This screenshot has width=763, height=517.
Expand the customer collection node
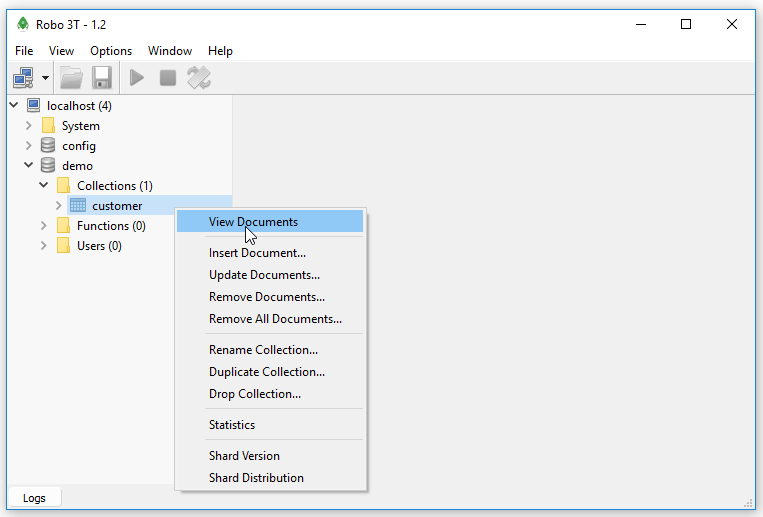click(x=59, y=205)
